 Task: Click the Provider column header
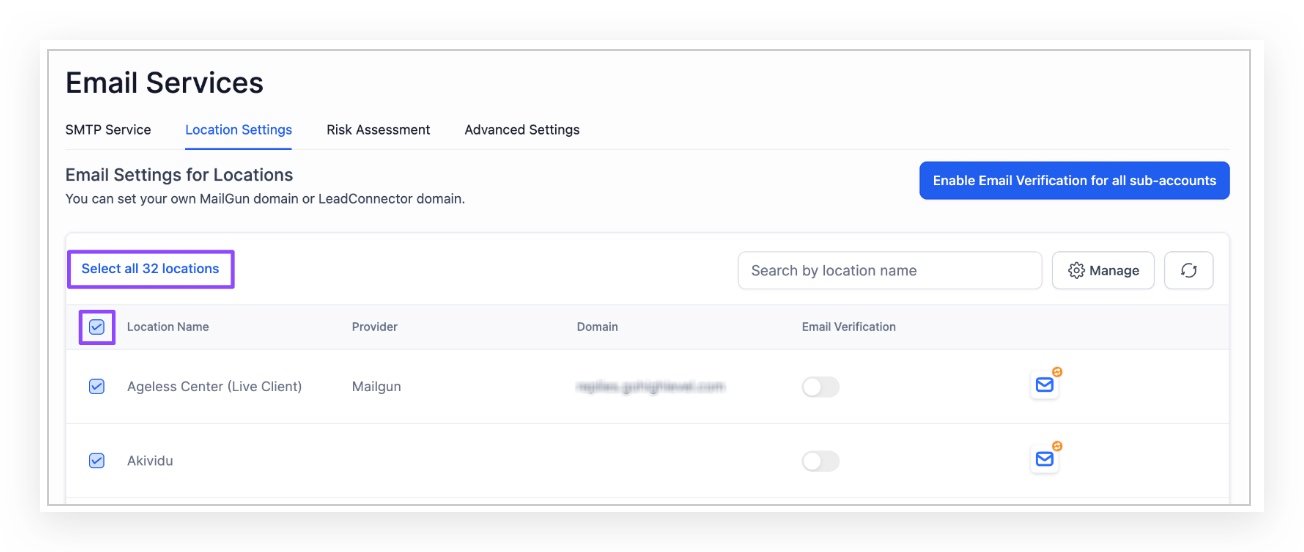coord(375,327)
